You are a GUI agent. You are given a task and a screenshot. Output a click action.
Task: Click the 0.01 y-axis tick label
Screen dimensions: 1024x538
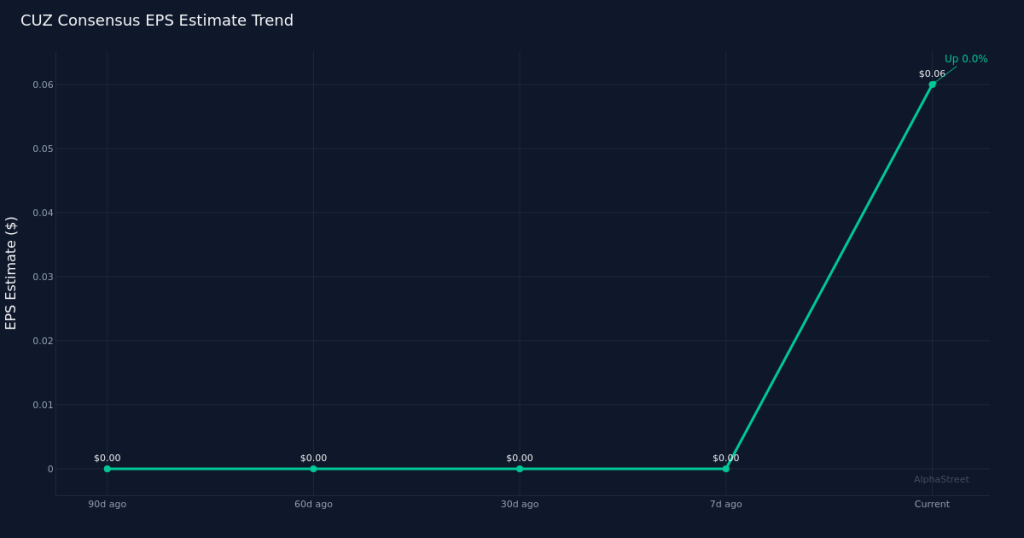pyautogui.click(x=41, y=405)
